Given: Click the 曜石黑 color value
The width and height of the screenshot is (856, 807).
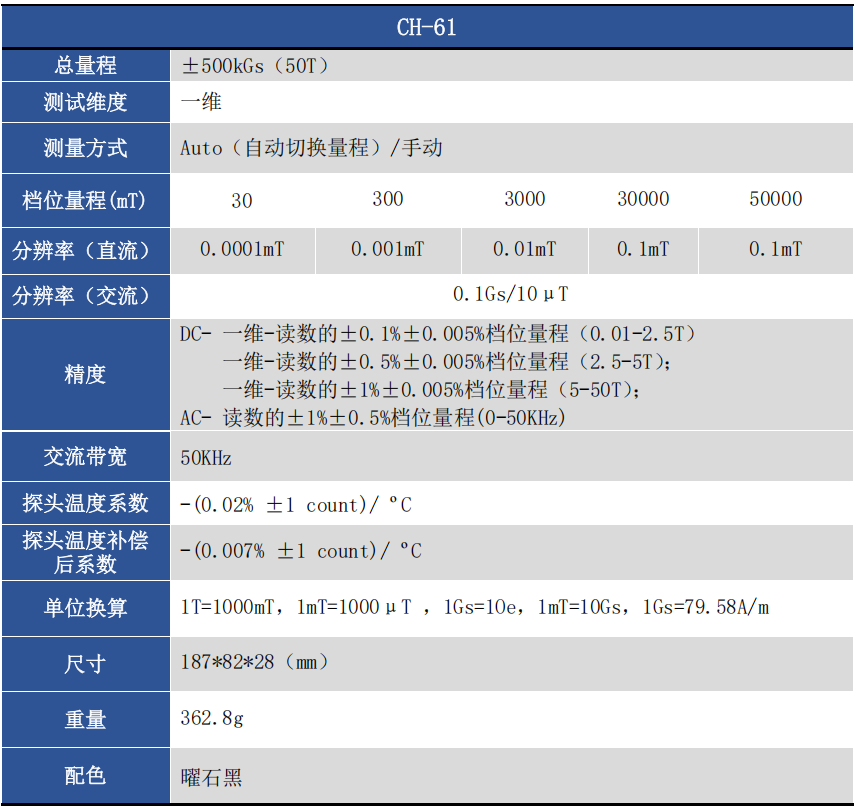Looking at the screenshot, I should [x=212, y=776].
